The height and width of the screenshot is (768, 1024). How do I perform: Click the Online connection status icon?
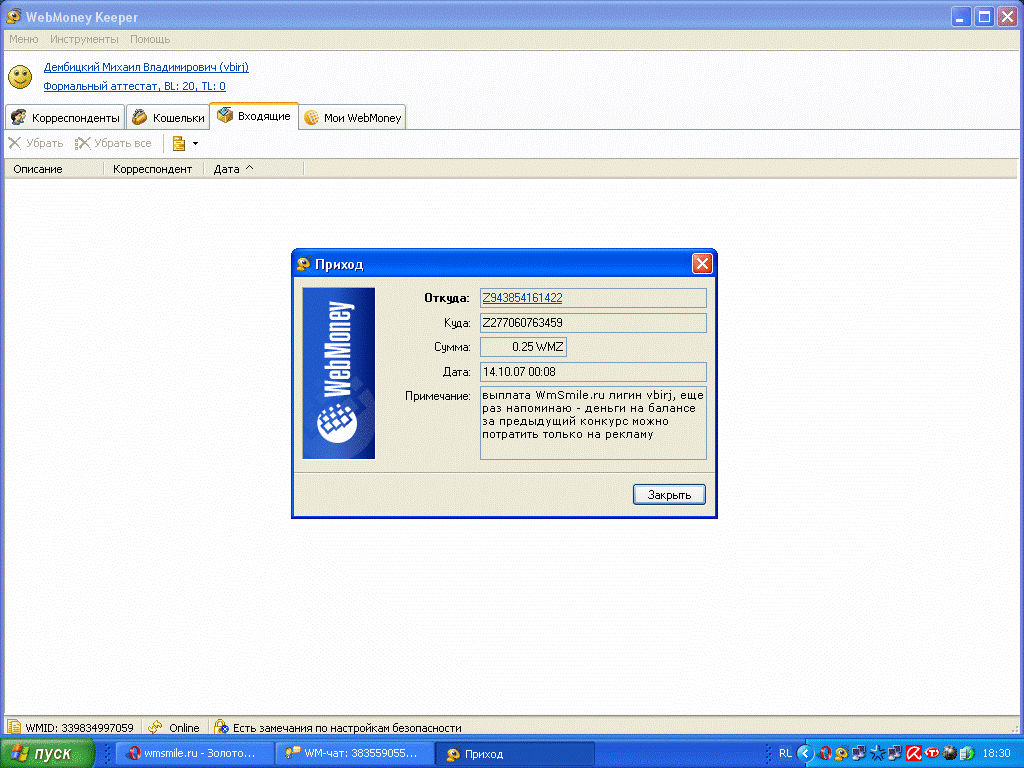pos(156,728)
